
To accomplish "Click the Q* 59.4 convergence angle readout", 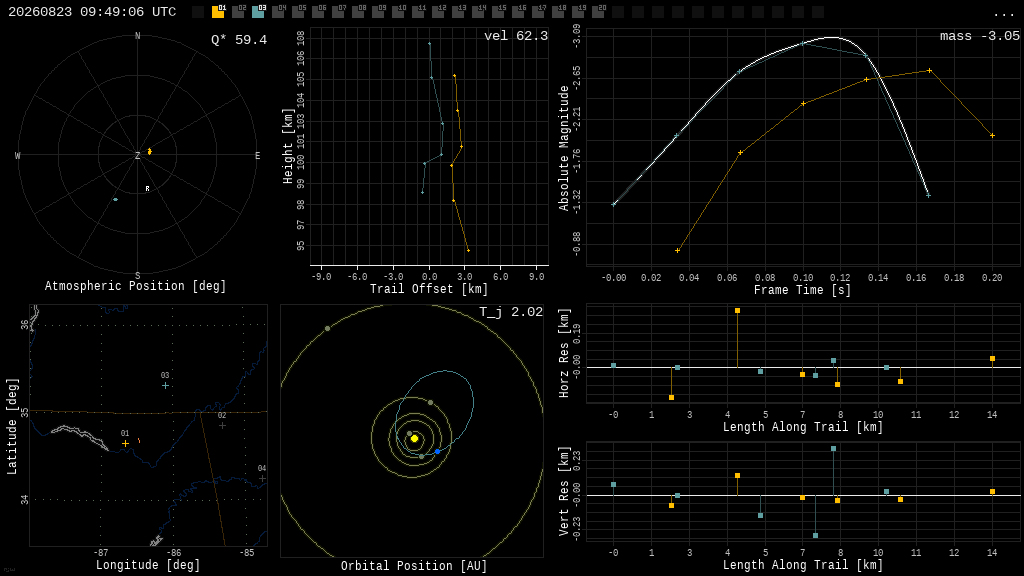I will [239, 40].
